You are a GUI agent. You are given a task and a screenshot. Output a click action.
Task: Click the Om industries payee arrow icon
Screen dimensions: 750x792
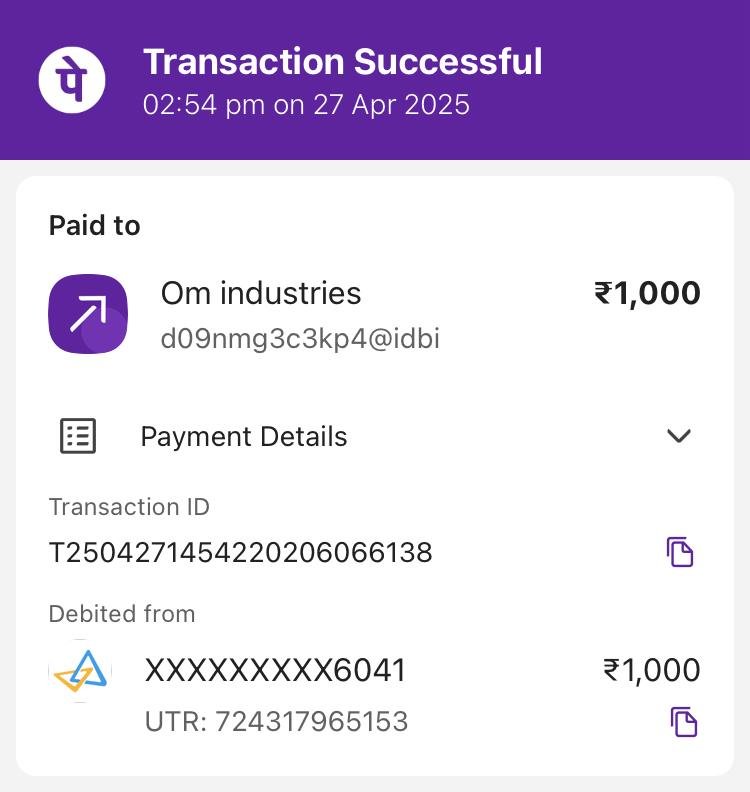tap(88, 314)
